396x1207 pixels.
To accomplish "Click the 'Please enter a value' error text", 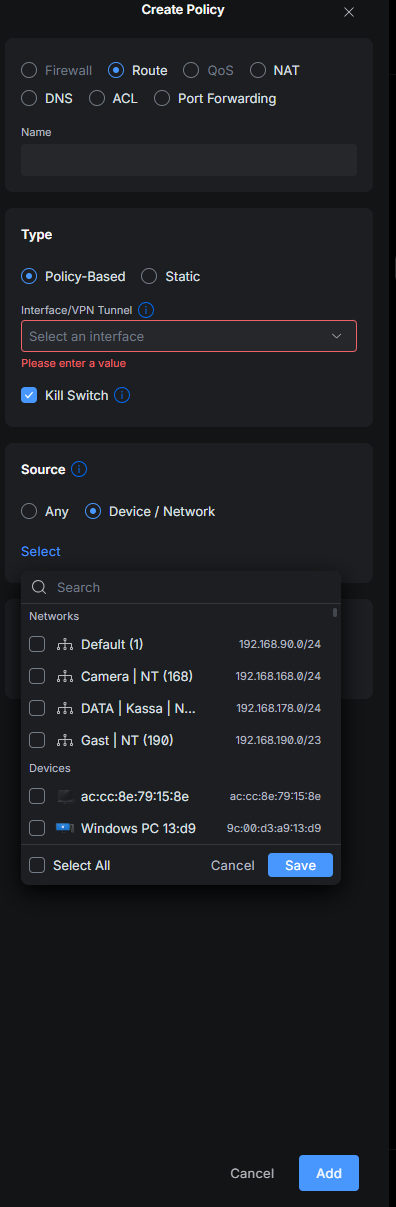I will tap(73, 363).
